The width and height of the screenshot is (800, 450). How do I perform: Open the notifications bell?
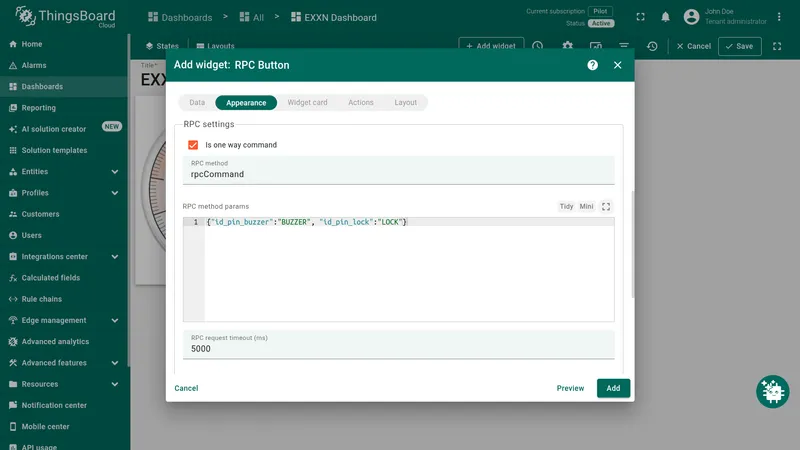[x=665, y=17]
